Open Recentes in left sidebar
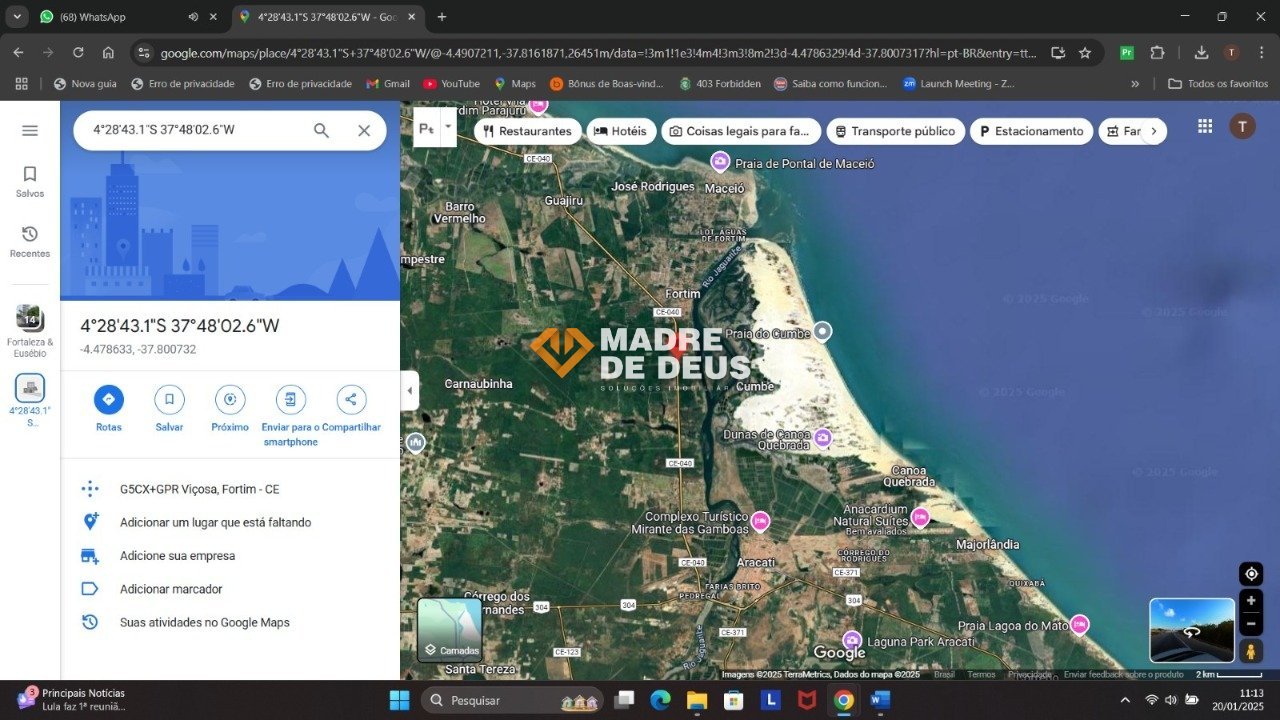1280x720 pixels. pos(30,241)
